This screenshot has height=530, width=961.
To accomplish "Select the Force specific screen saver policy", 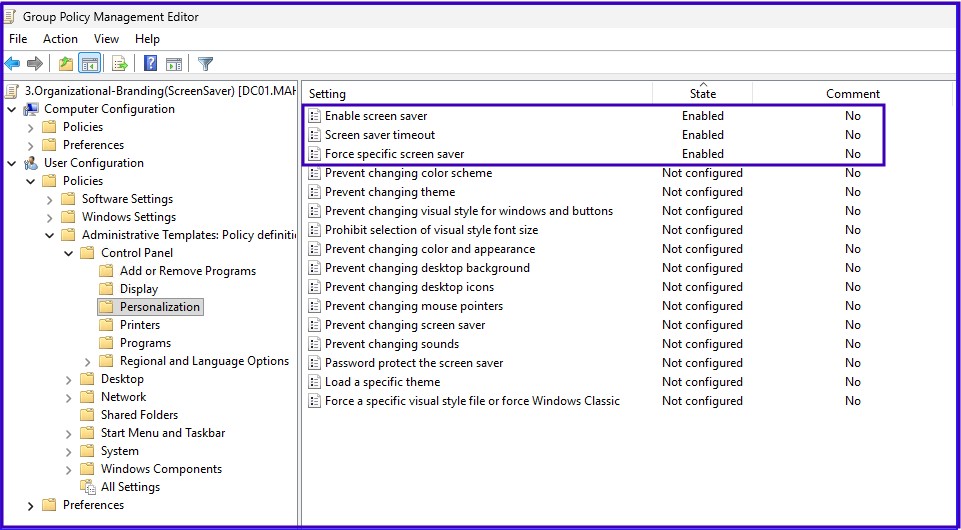I will pyautogui.click(x=394, y=154).
